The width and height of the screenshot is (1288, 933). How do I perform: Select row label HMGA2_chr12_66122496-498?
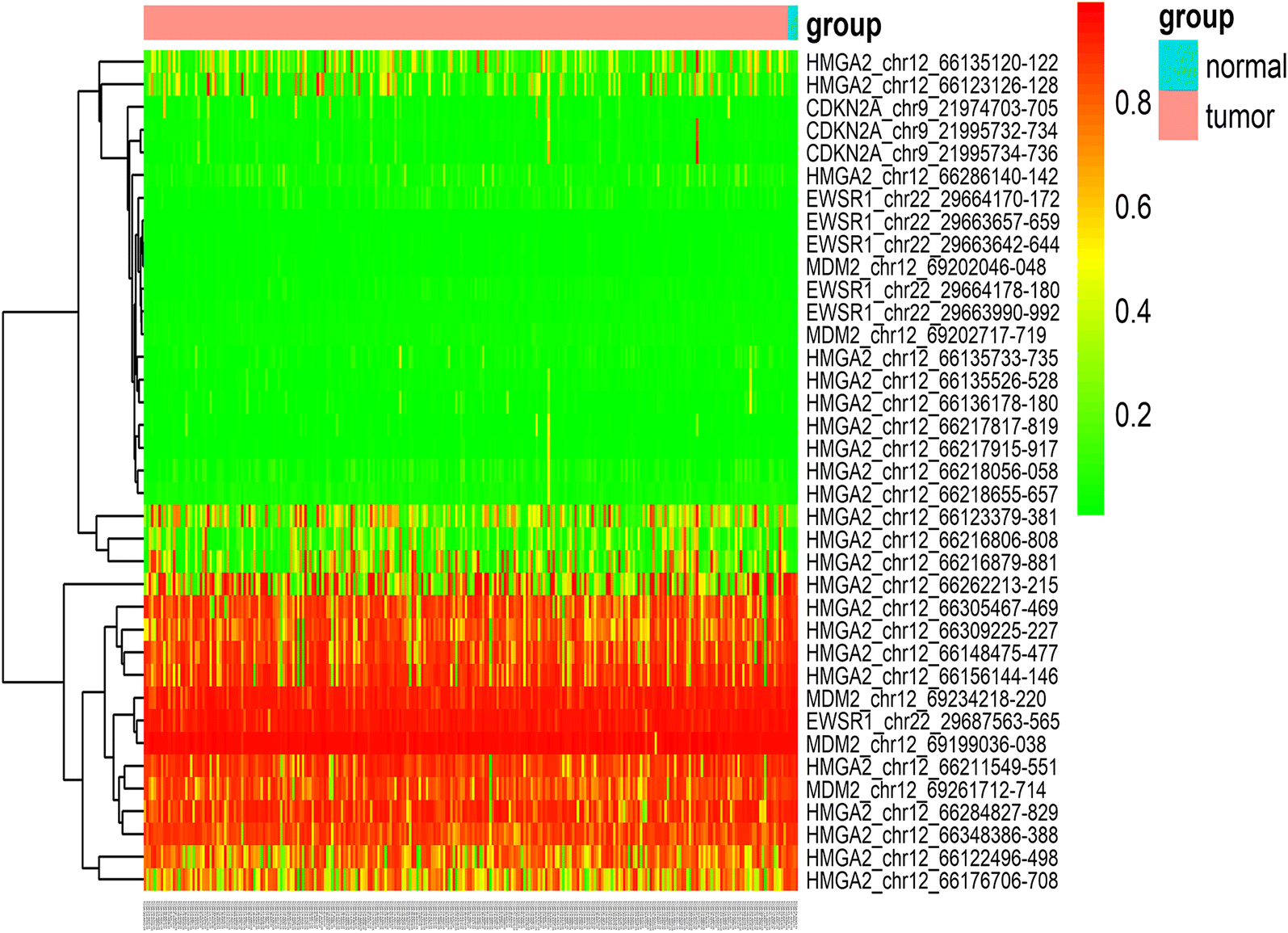(x=932, y=858)
